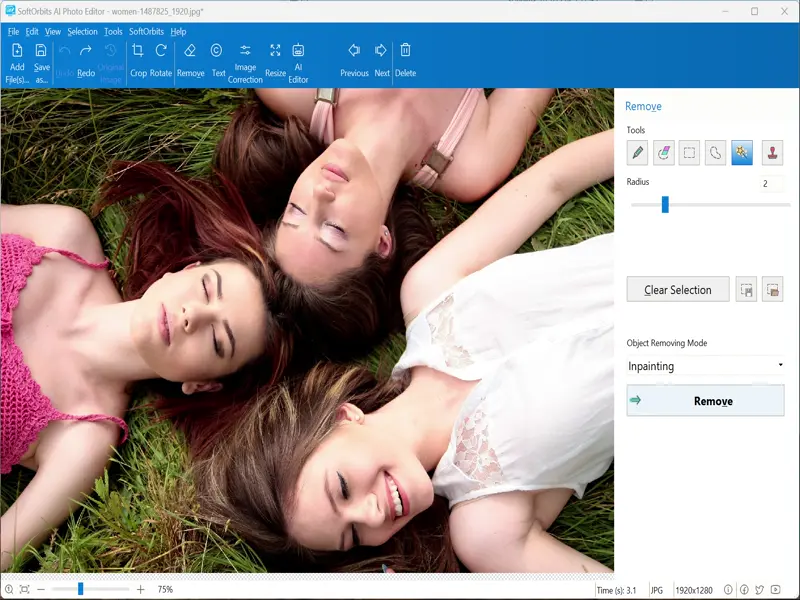Load a selection from file
800x600 pixels.
pos(772,290)
